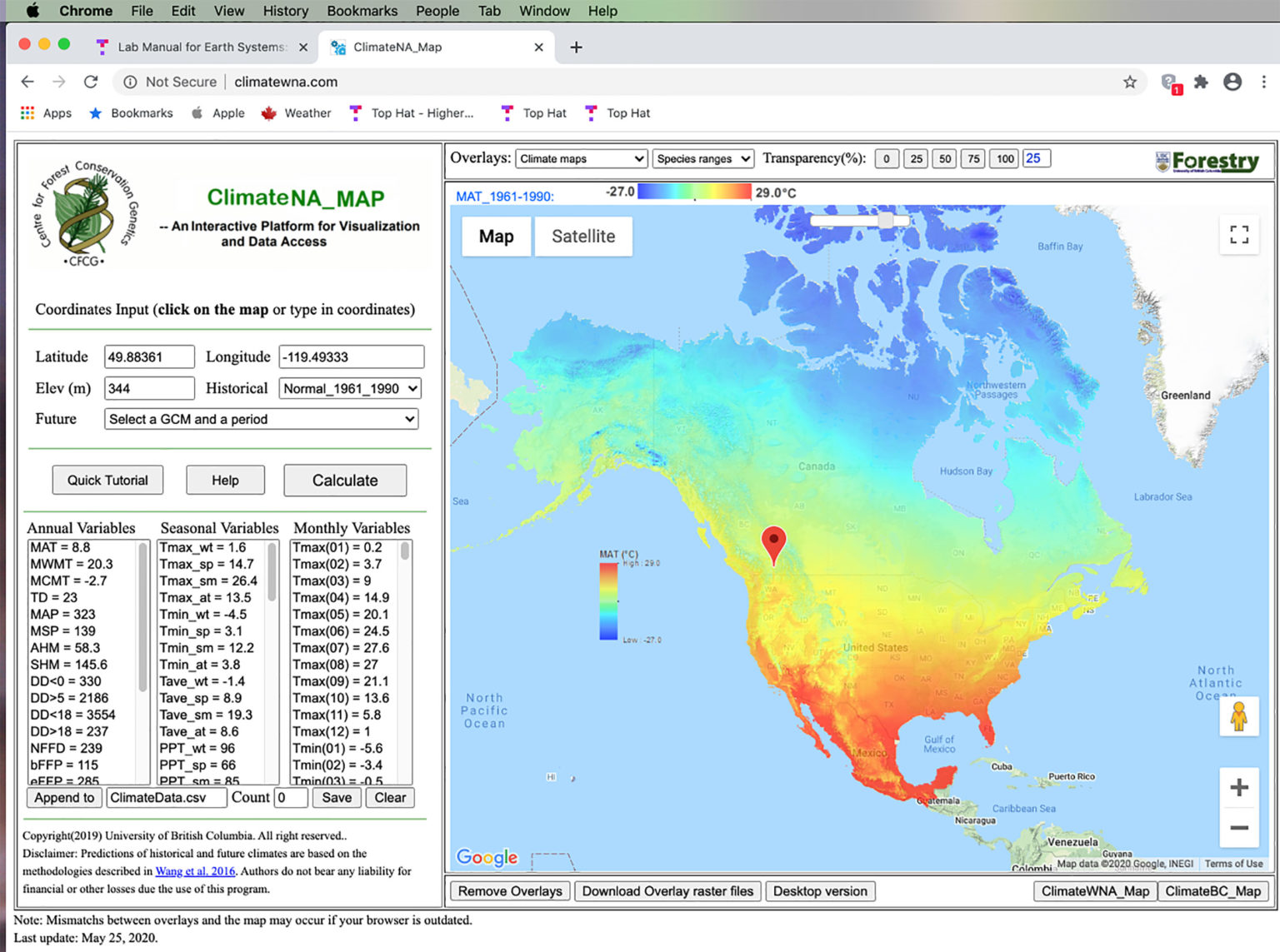Open the Google logo on the map
1280x952 pixels.
click(486, 857)
